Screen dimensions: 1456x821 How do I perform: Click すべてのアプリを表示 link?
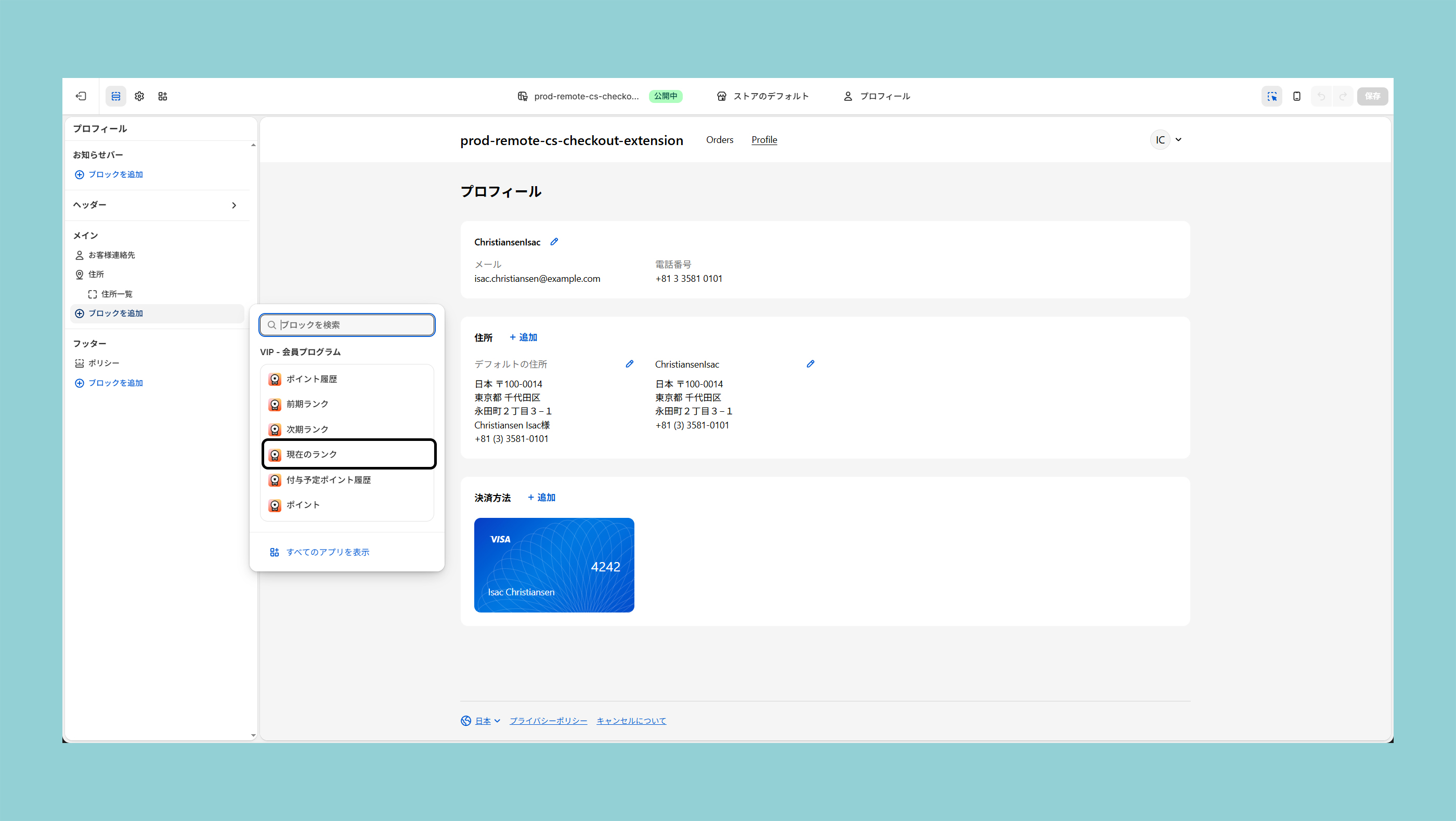[327, 552]
